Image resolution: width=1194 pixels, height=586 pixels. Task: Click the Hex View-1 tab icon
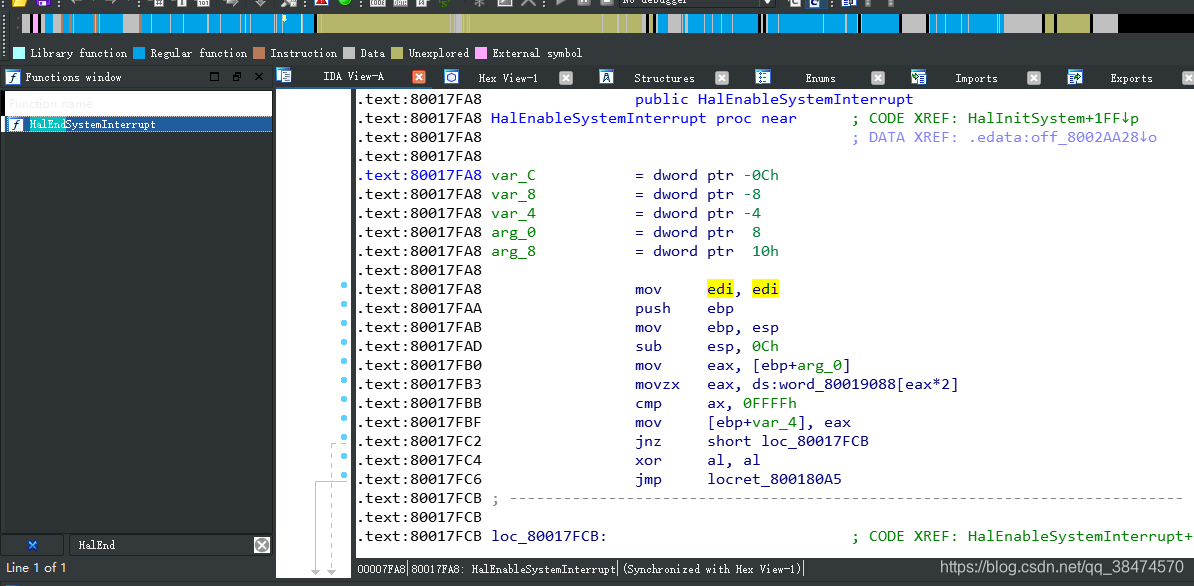(x=451, y=77)
